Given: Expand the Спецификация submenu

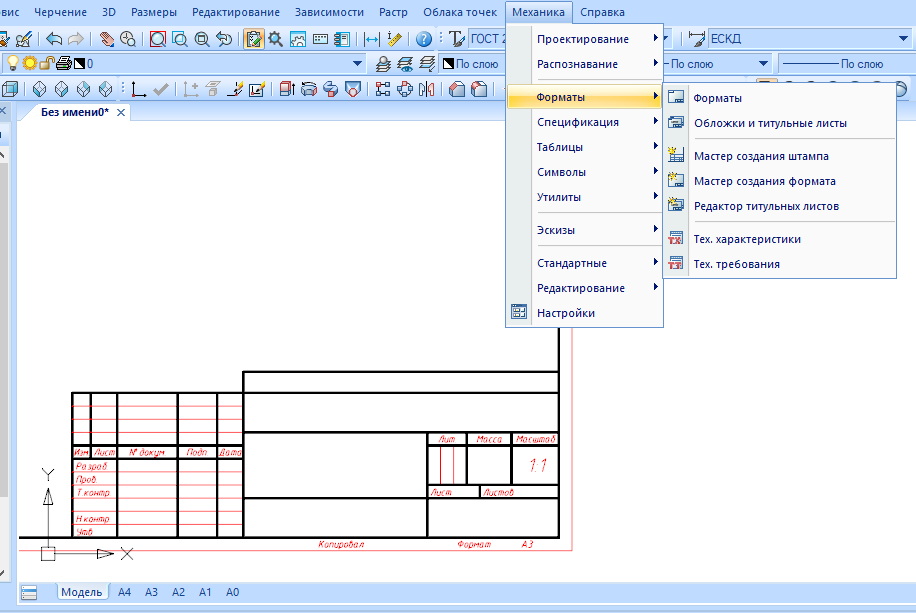Looking at the screenshot, I should [x=585, y=122].
